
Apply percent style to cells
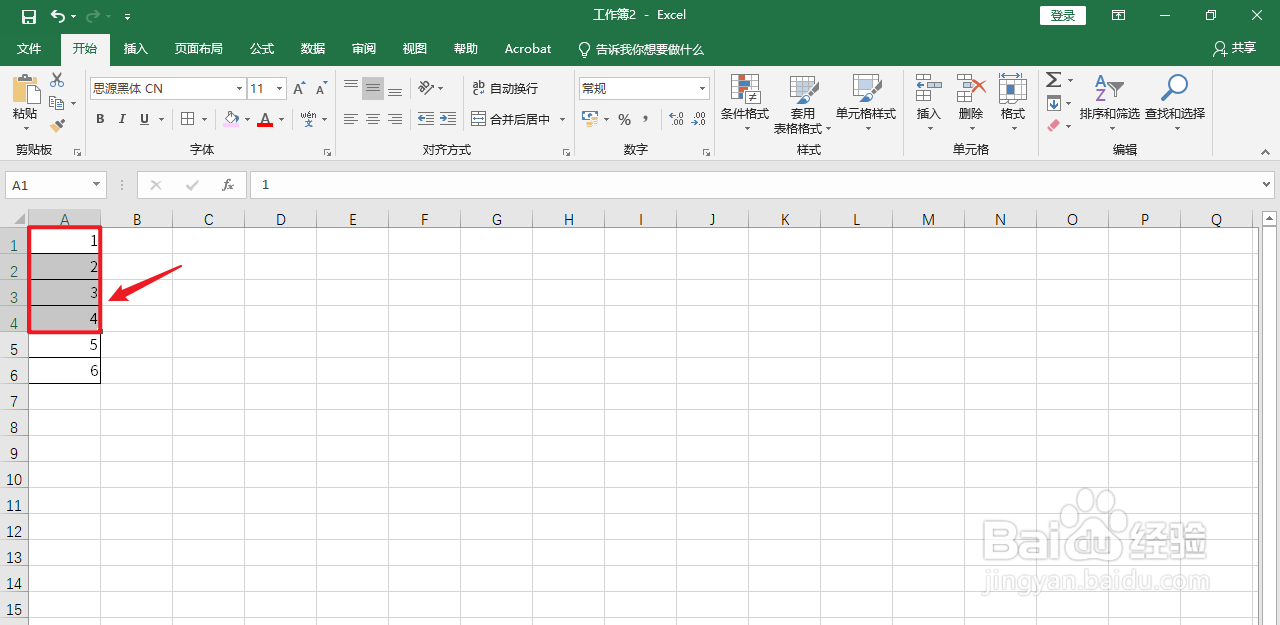pos(624,119)
